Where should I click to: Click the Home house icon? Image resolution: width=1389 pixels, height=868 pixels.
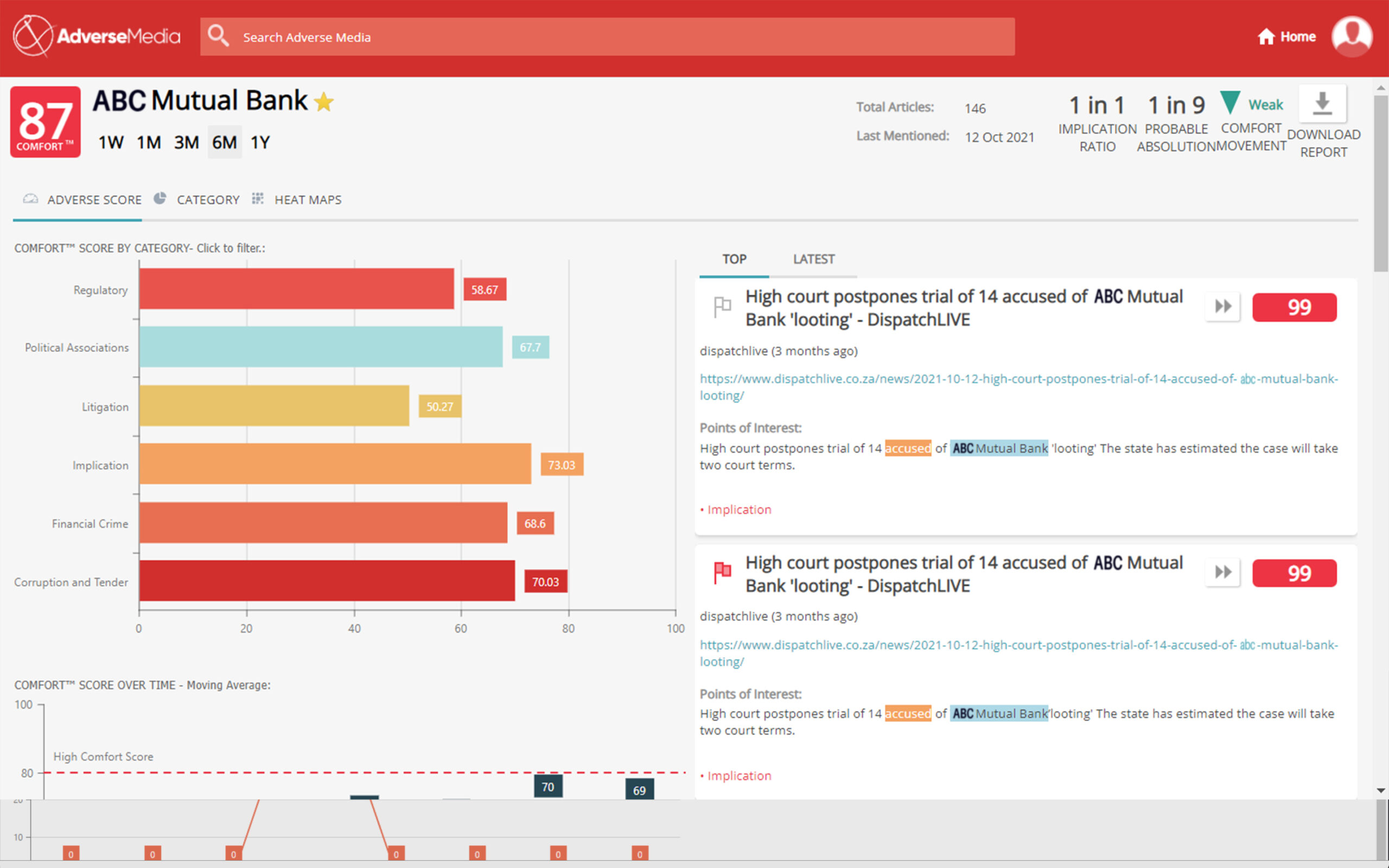pos(1266,37)
